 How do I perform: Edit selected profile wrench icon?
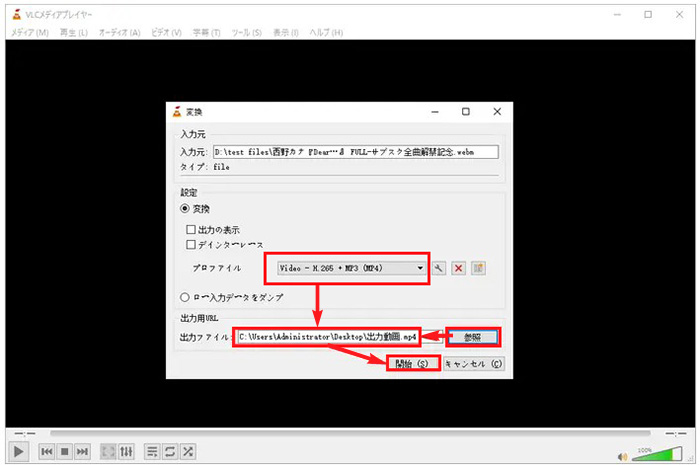click(x=439, y=268)
